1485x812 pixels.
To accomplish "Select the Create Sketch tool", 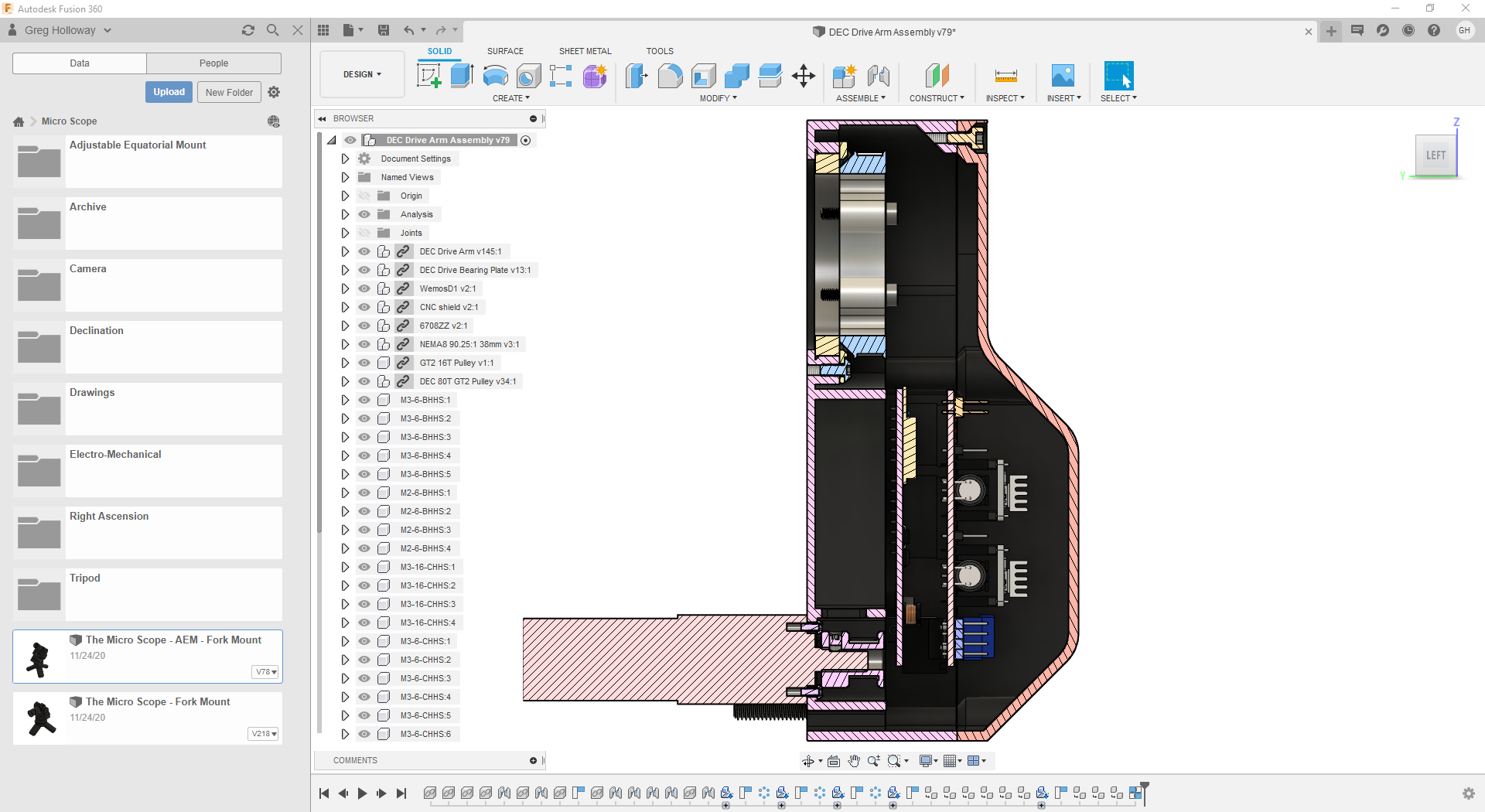I will [x=428, y=76].
